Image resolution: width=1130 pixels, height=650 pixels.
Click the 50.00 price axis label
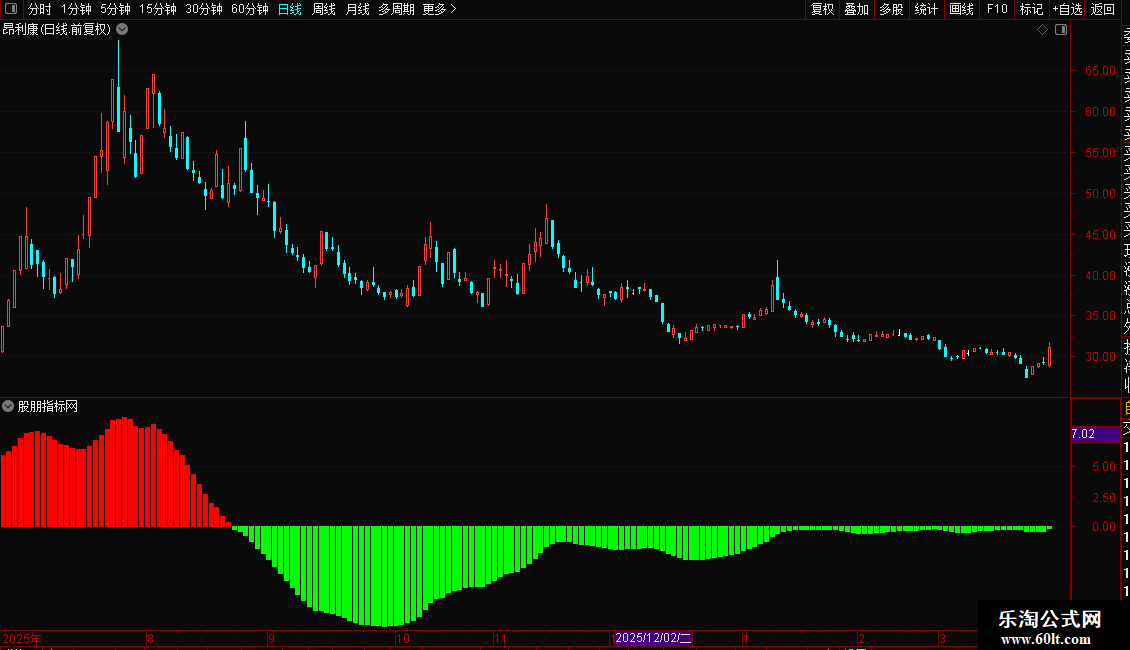pos(1100,194)
